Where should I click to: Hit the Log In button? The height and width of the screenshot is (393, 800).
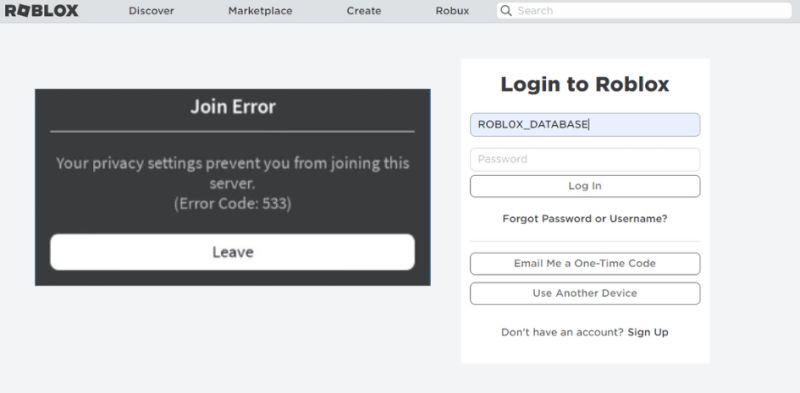tap(585, 186)
